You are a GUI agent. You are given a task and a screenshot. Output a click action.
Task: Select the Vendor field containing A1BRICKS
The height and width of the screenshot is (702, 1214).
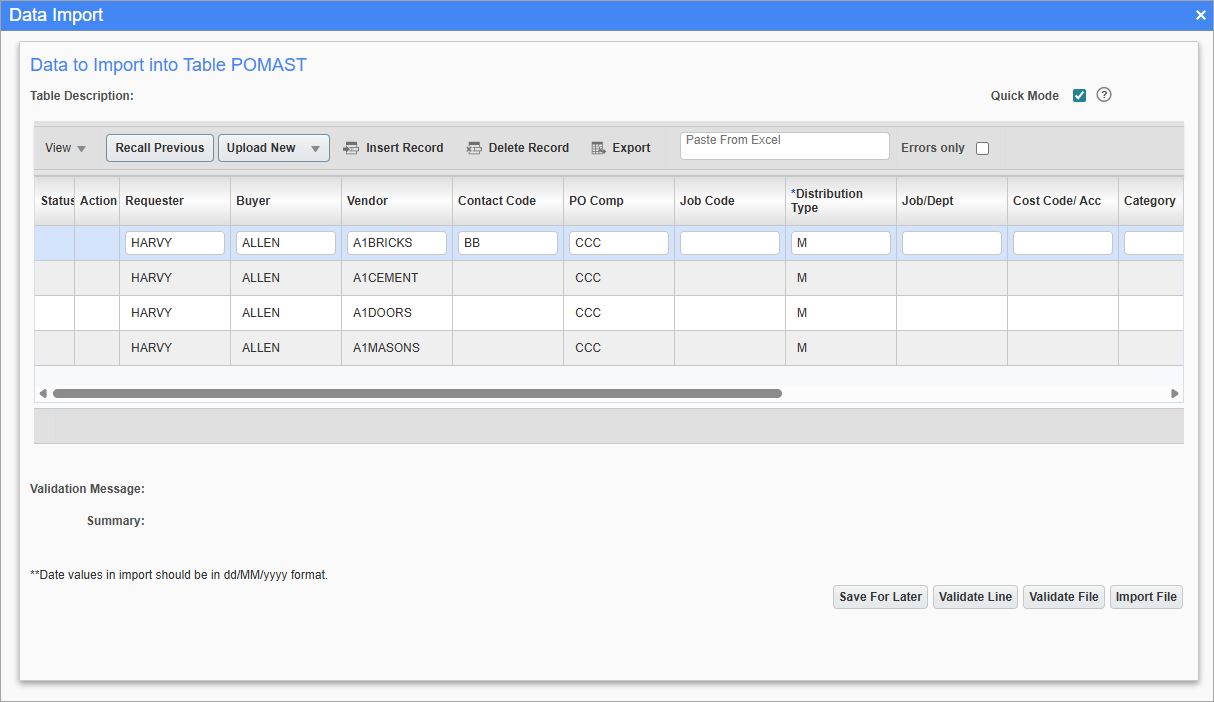click(x=396, y=242)
